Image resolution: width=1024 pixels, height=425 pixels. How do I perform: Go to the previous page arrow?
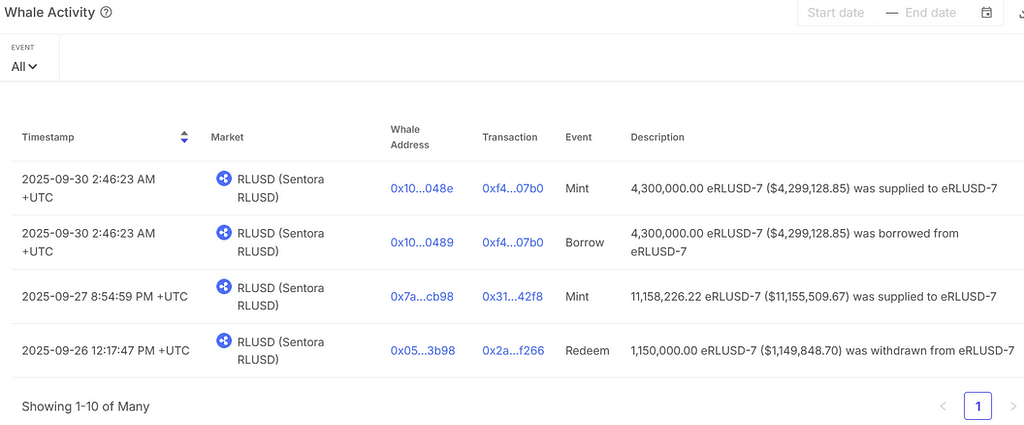[942, 406]
